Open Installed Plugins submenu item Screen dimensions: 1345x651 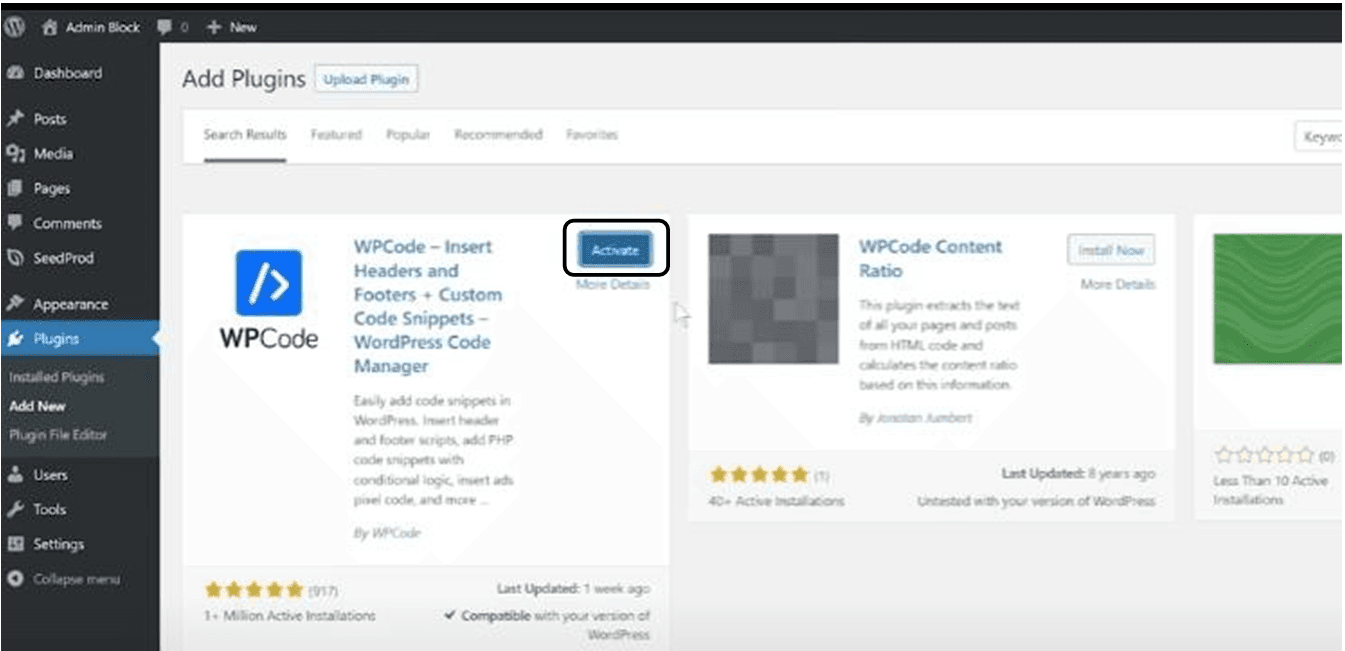56,377
